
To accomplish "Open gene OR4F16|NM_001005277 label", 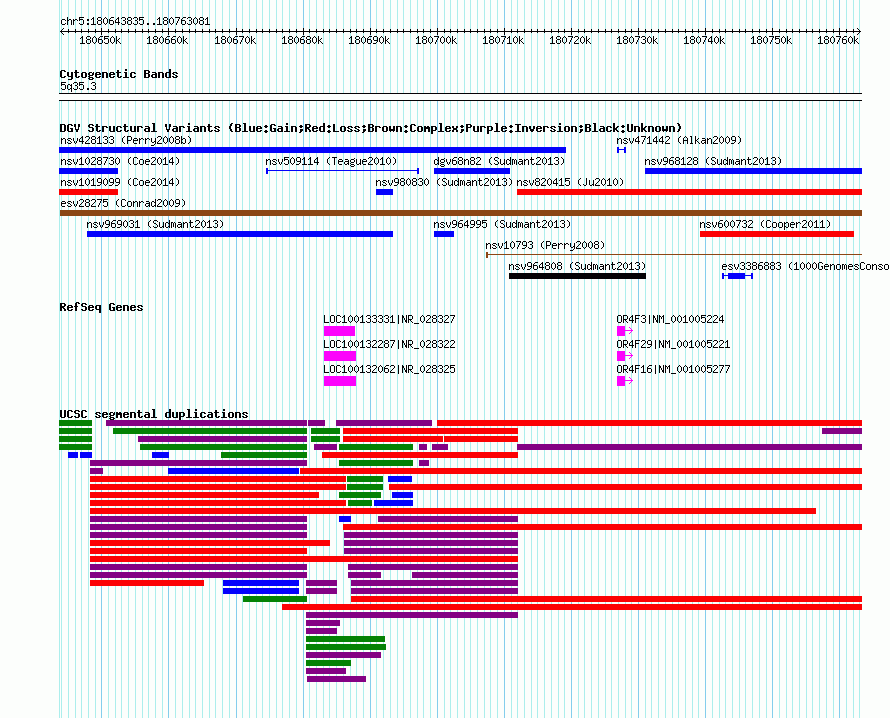I will click(x=673, y=369).
